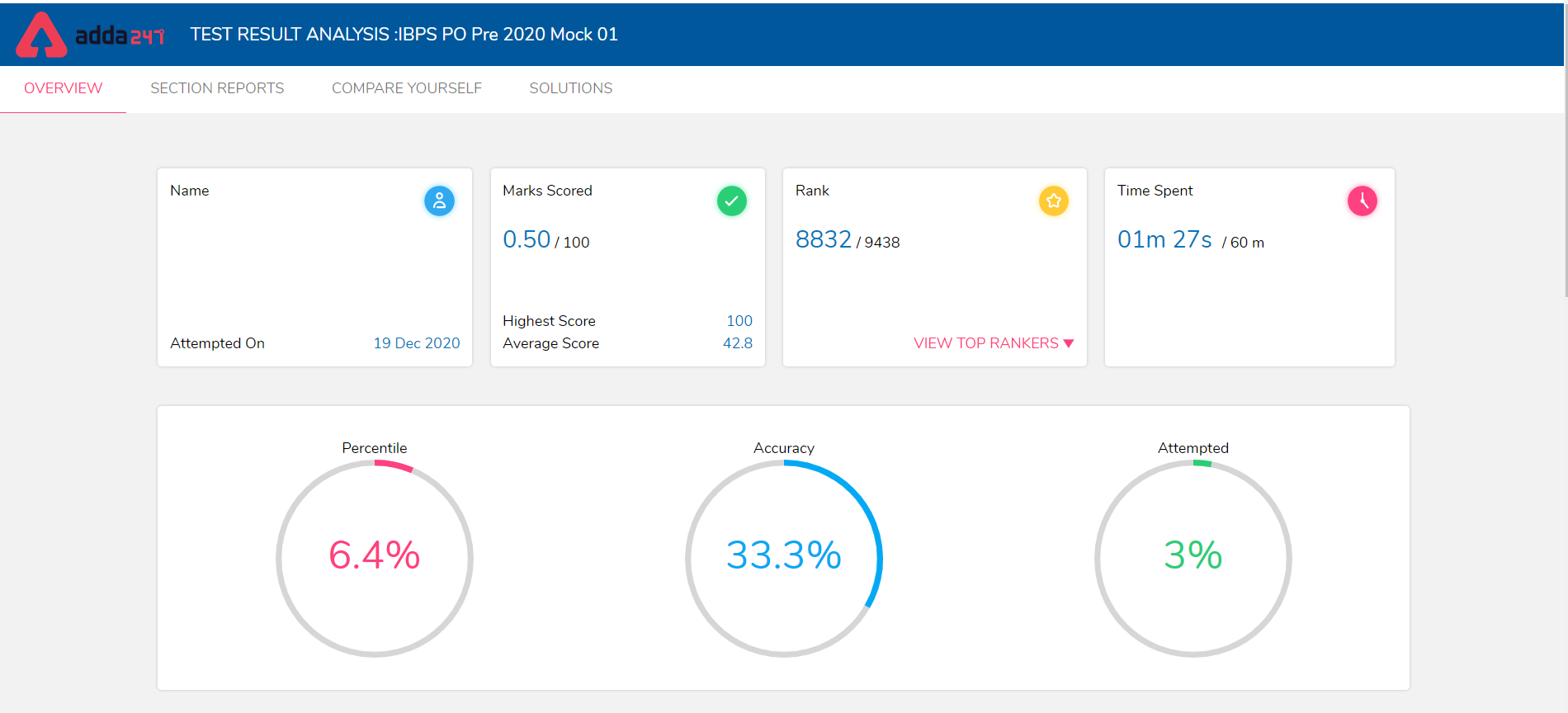Expand View Top Rankers list
The height and width of the screenshot is (713, 1568).
994,343
